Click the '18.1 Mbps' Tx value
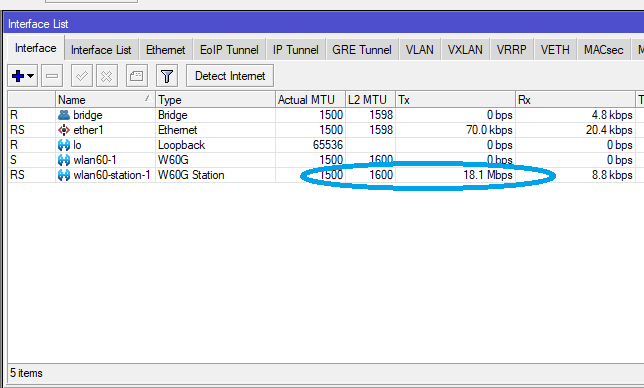644x388 pixels. click(488, 175)
